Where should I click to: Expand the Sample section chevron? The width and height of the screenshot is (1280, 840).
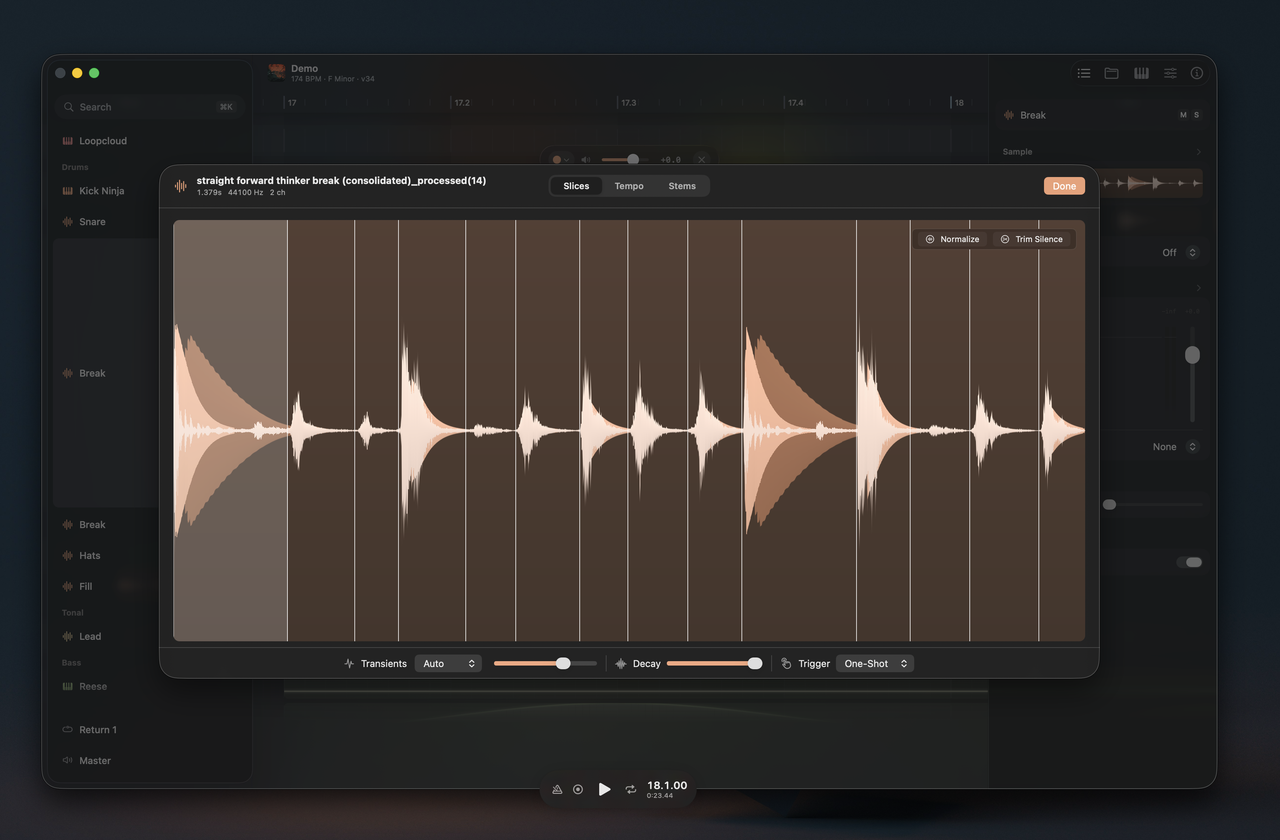tap(1198, 152)
